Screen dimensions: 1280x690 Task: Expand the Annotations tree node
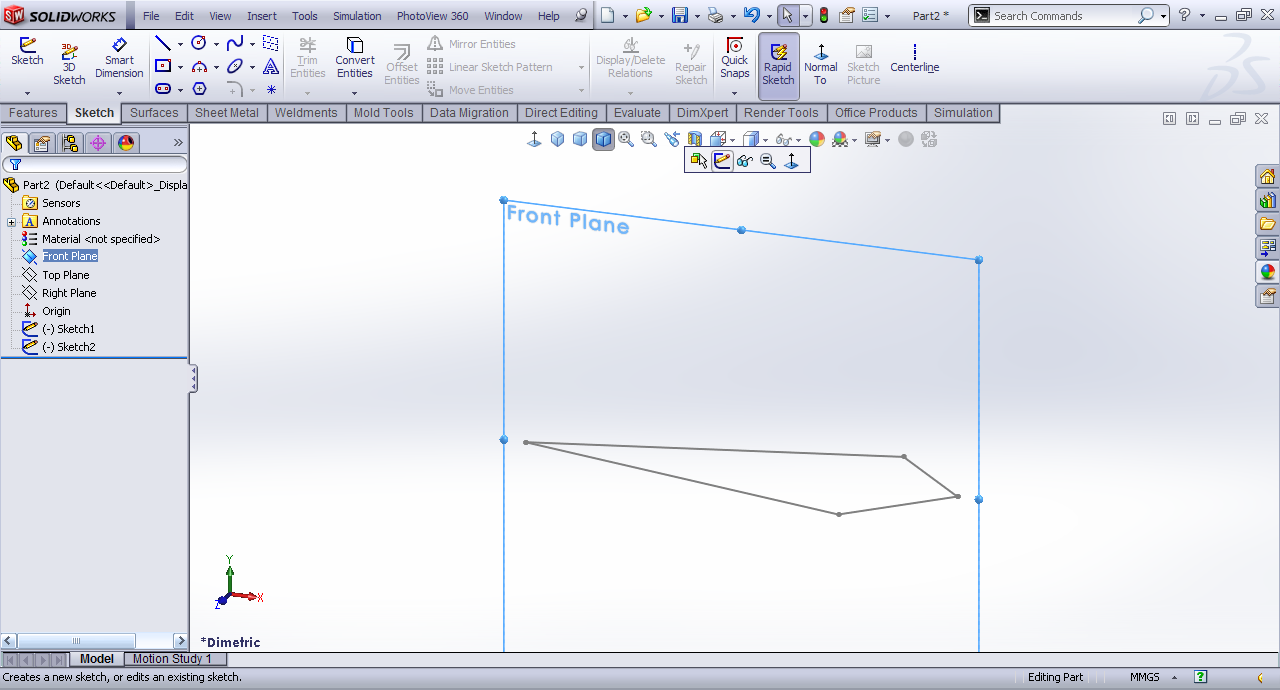click(12, 221)
